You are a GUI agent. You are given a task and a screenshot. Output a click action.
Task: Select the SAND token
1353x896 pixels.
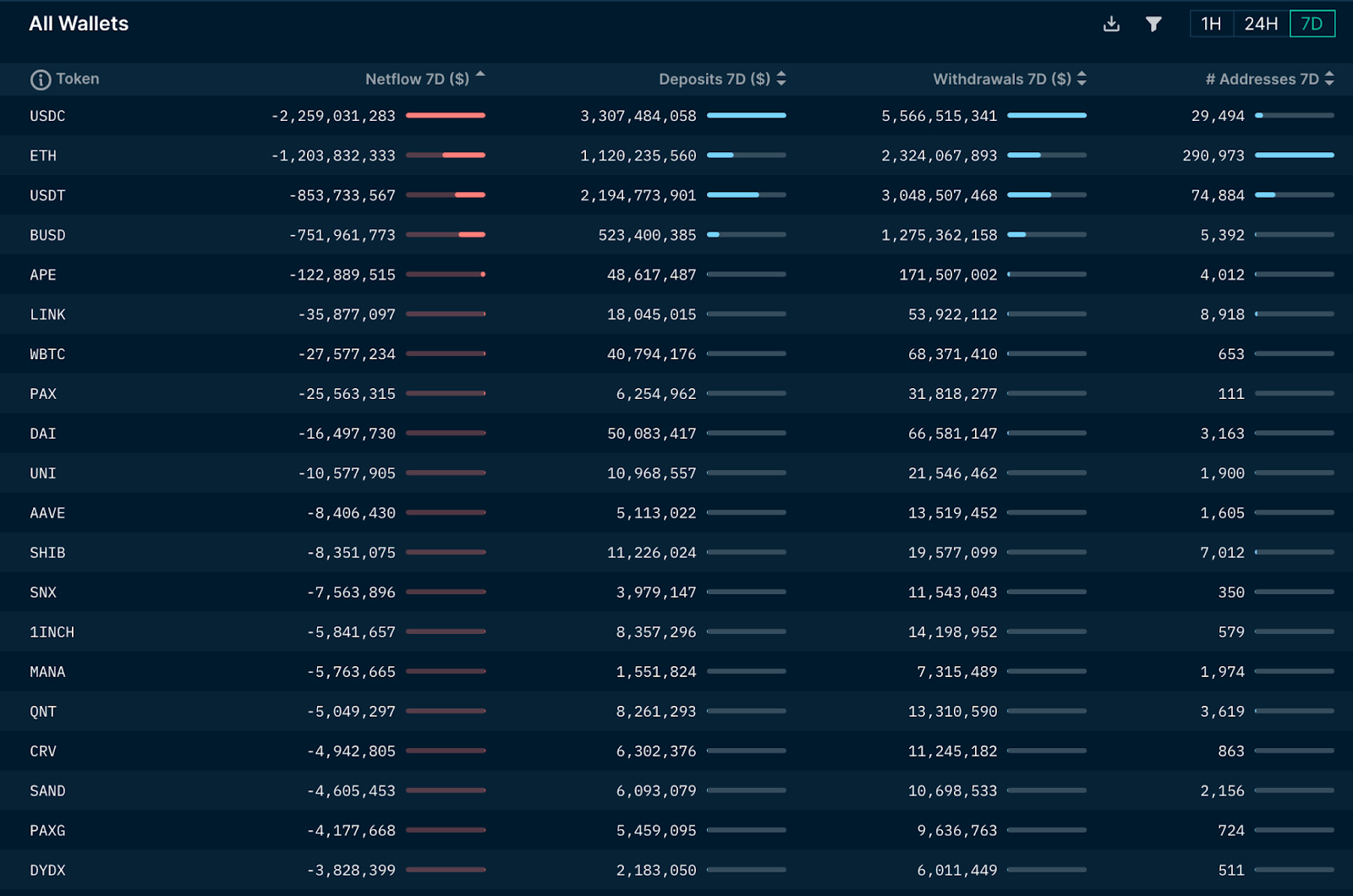(47, 791)
